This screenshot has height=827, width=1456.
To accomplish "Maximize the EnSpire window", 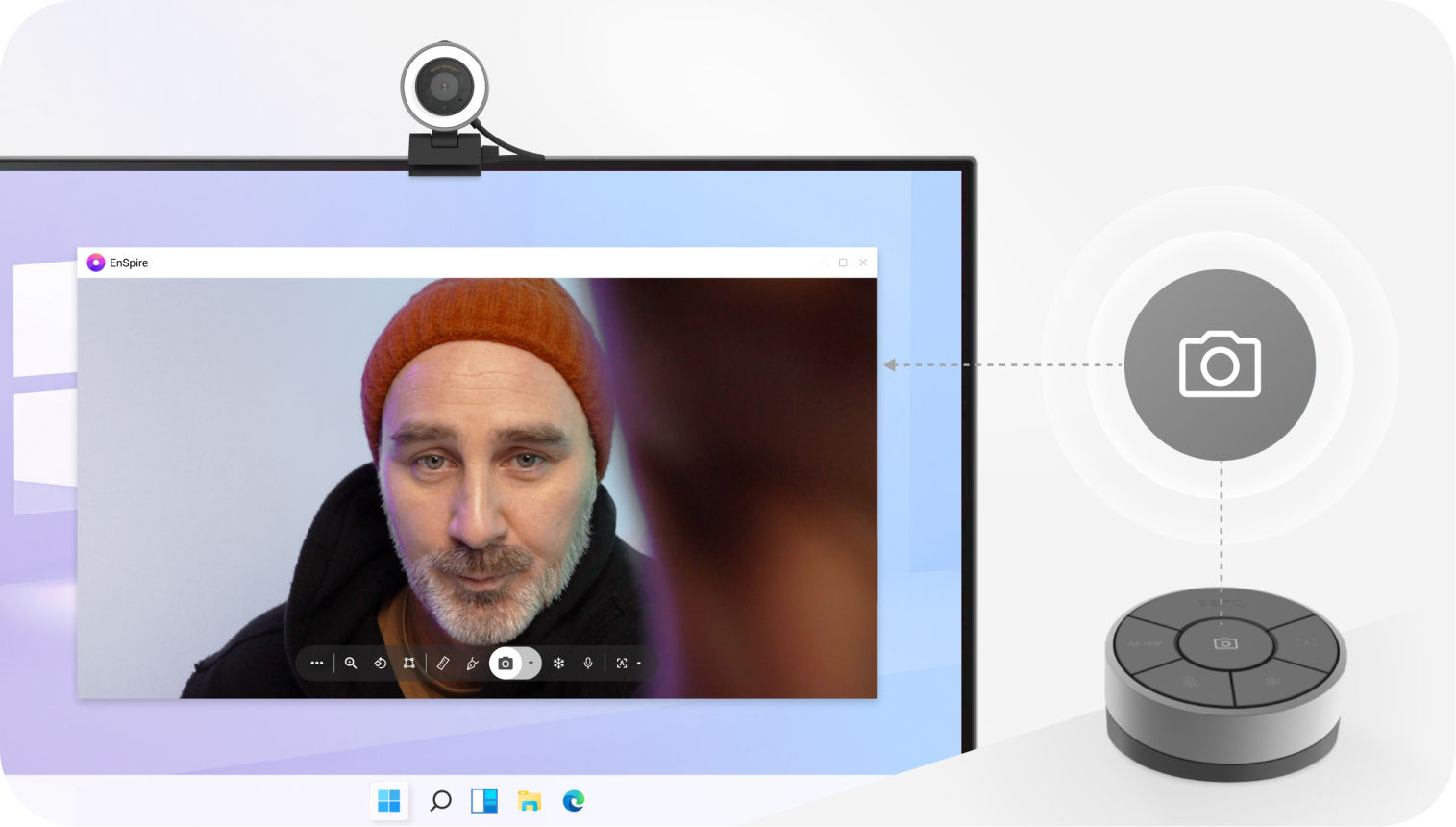I will coord(843,263).
